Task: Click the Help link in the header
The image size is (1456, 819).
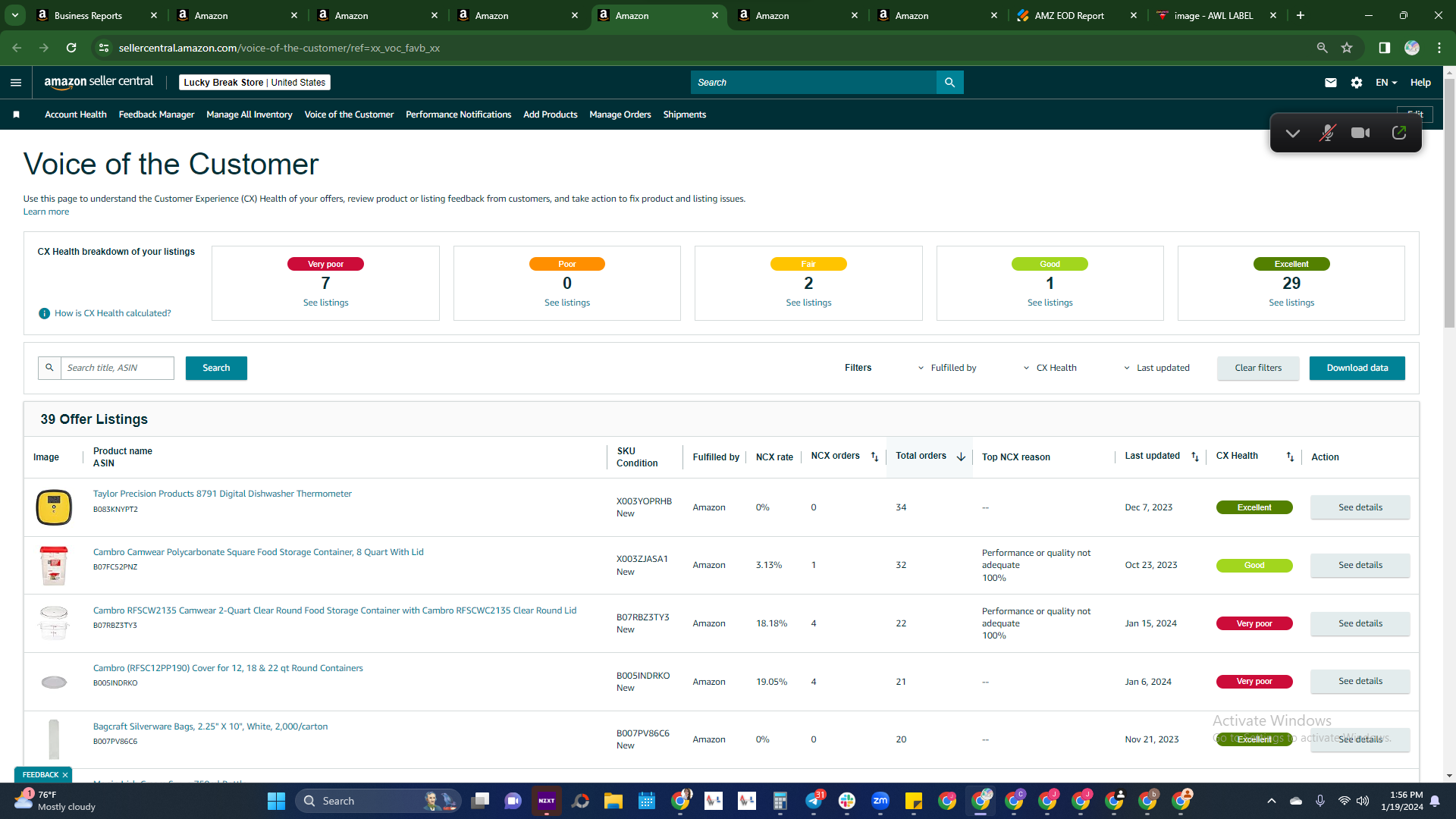Action: (x=1420, y=83)
